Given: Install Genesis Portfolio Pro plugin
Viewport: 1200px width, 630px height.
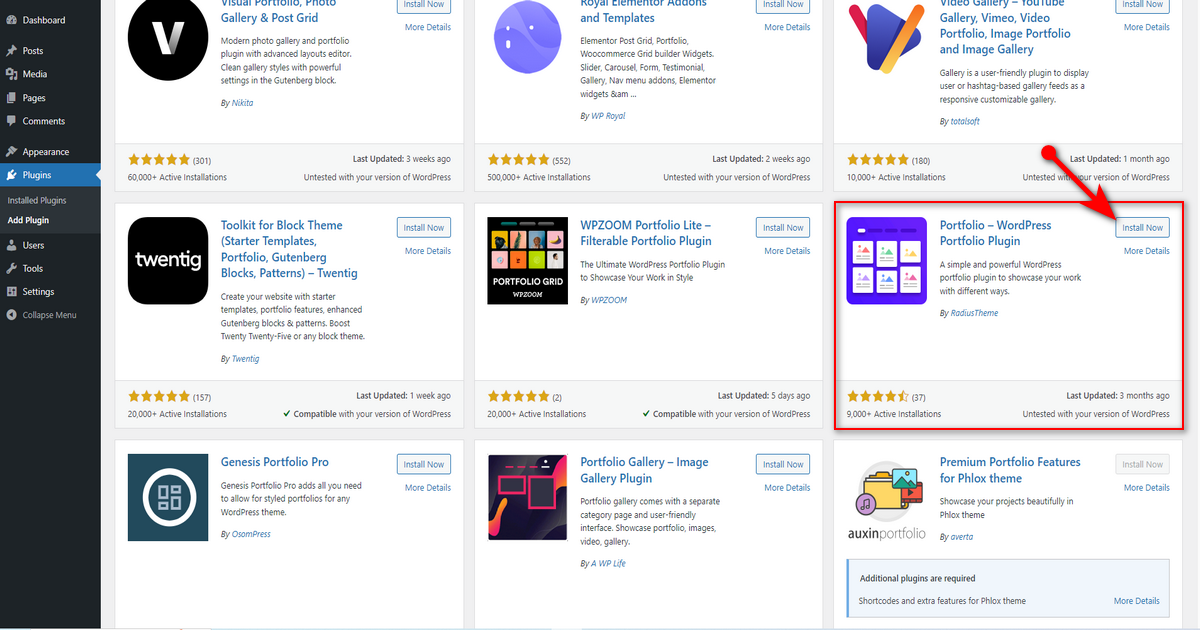Looking at the screenshot, I should pos(424,465).
